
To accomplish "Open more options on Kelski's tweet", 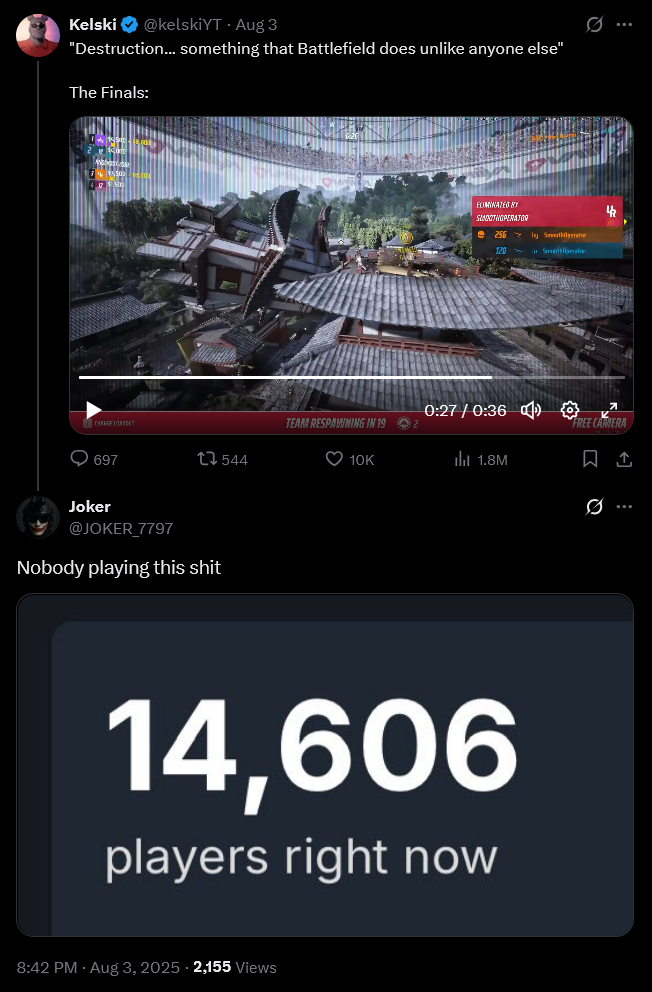I will coord(624,25).
